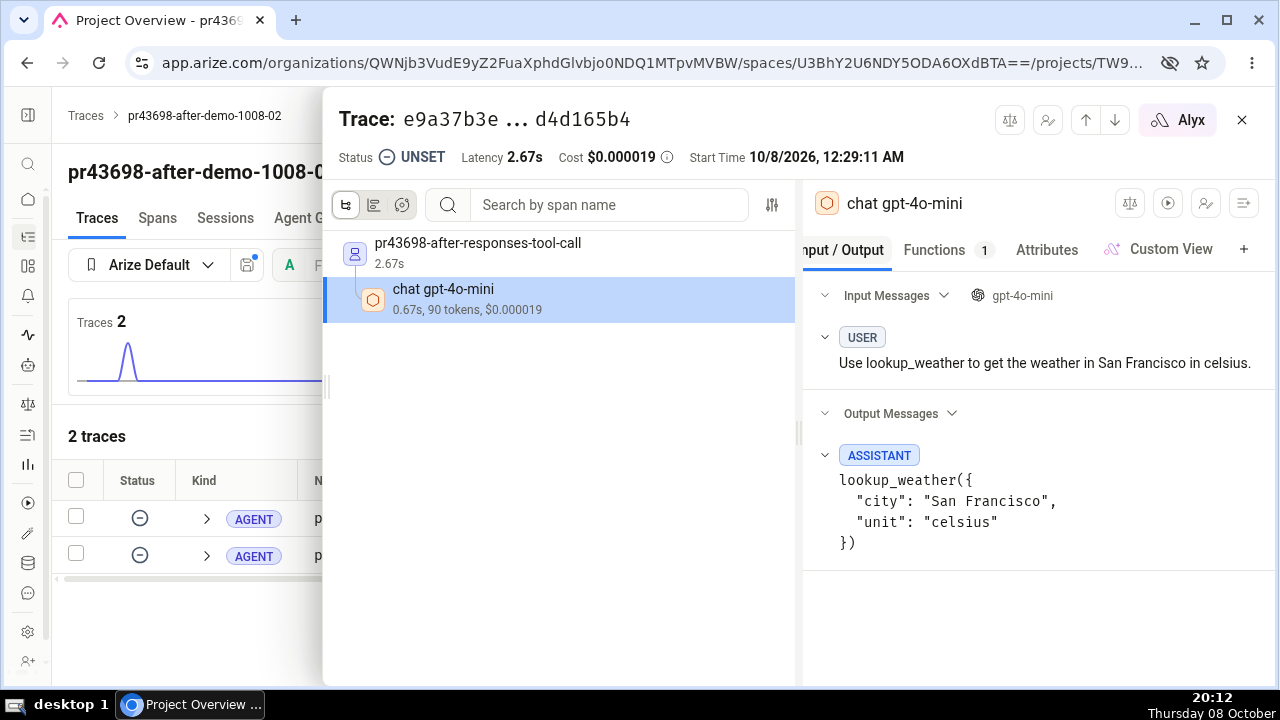
Task: Go to the home icon in sidebar
Action: pos(28,199)
